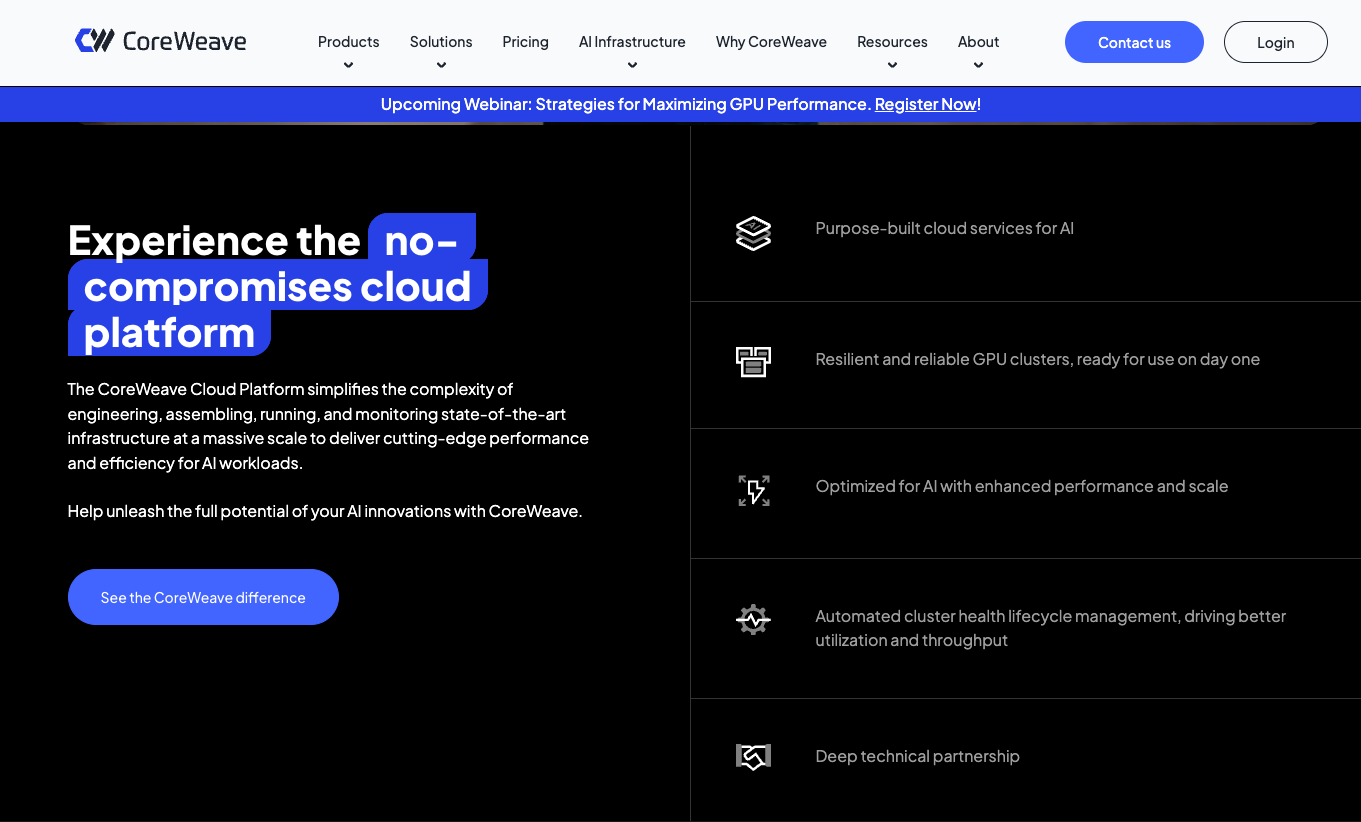Open the Resources menu
The image size is (1361, 822).
892,42
